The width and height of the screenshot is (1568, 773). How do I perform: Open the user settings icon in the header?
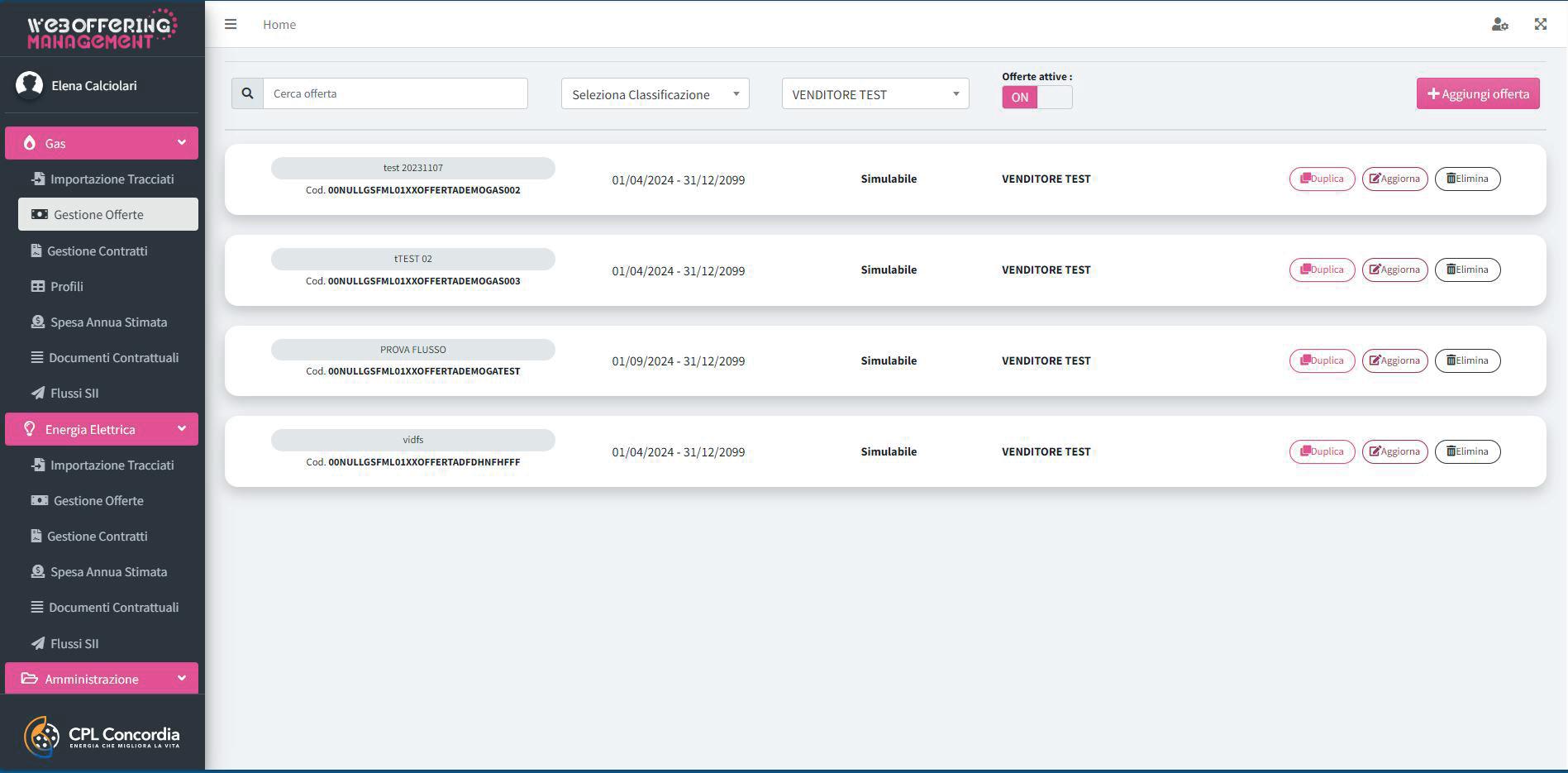pyautogui.click(x=1499, y=24)
